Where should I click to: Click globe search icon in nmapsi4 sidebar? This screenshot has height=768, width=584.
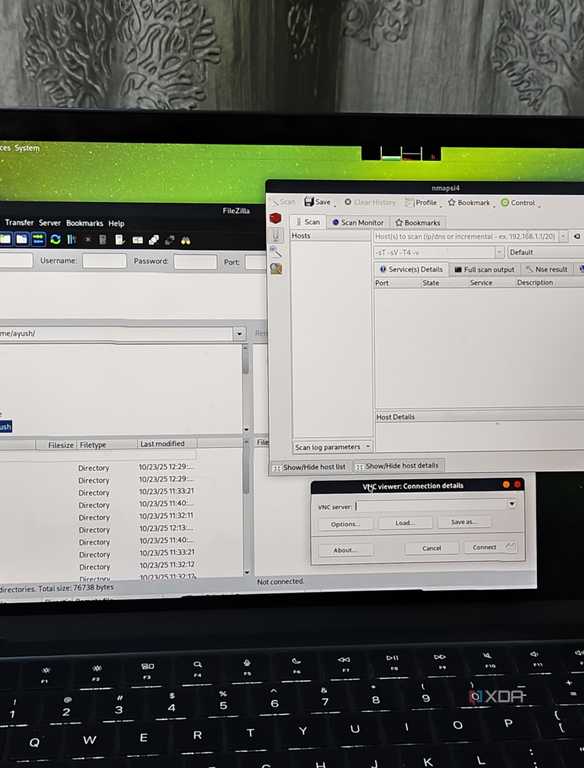[276, 268]
